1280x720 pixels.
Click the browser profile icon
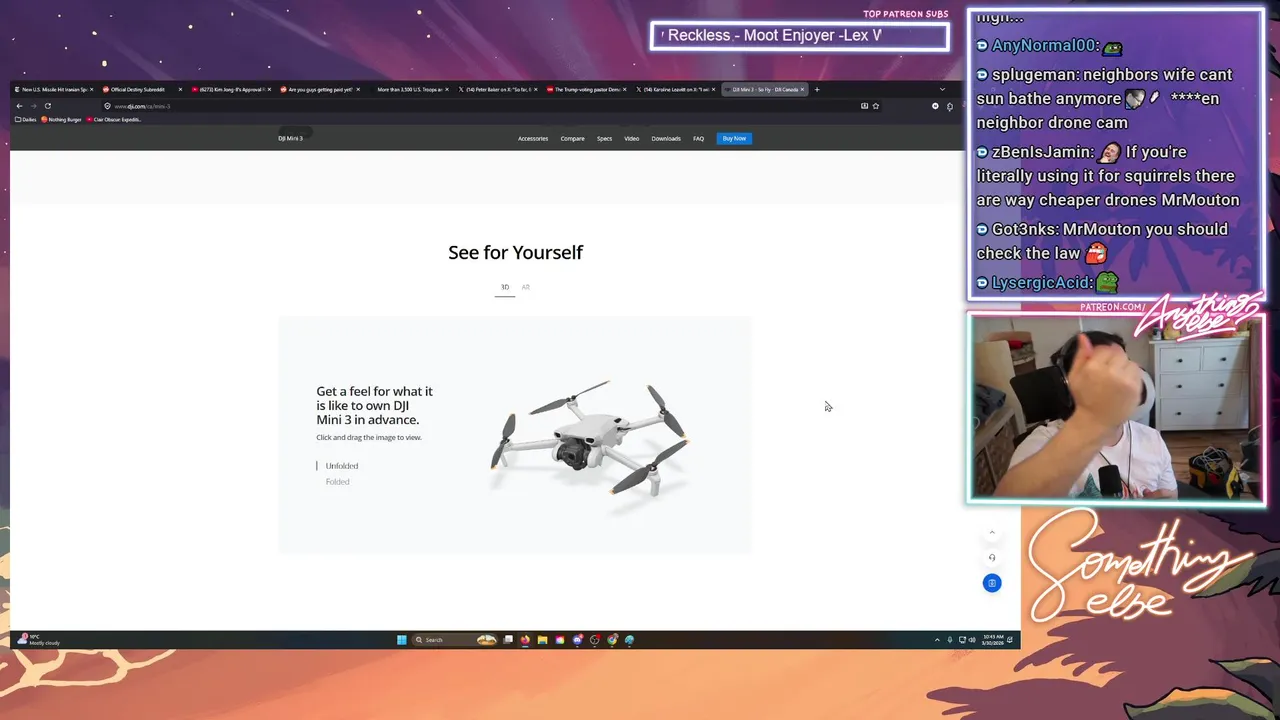pyautogui.click(x=935, y=106)
